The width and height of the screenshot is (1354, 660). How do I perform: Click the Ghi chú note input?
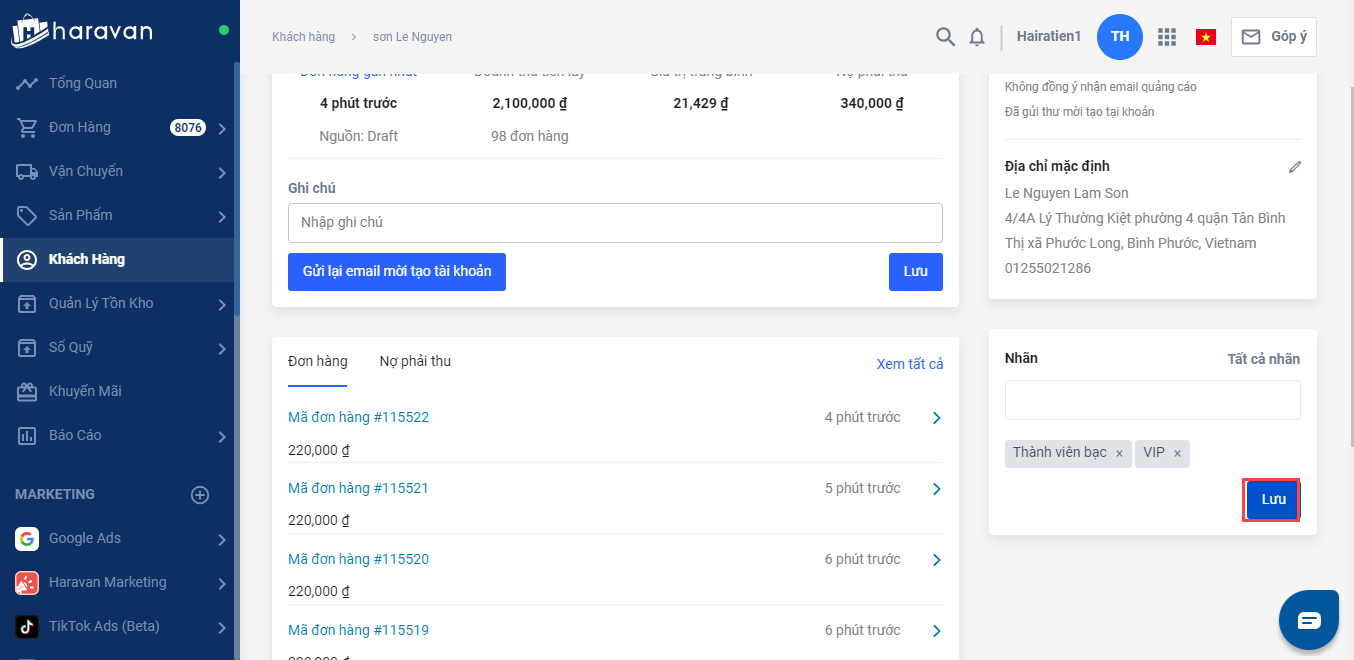point(615,223)
